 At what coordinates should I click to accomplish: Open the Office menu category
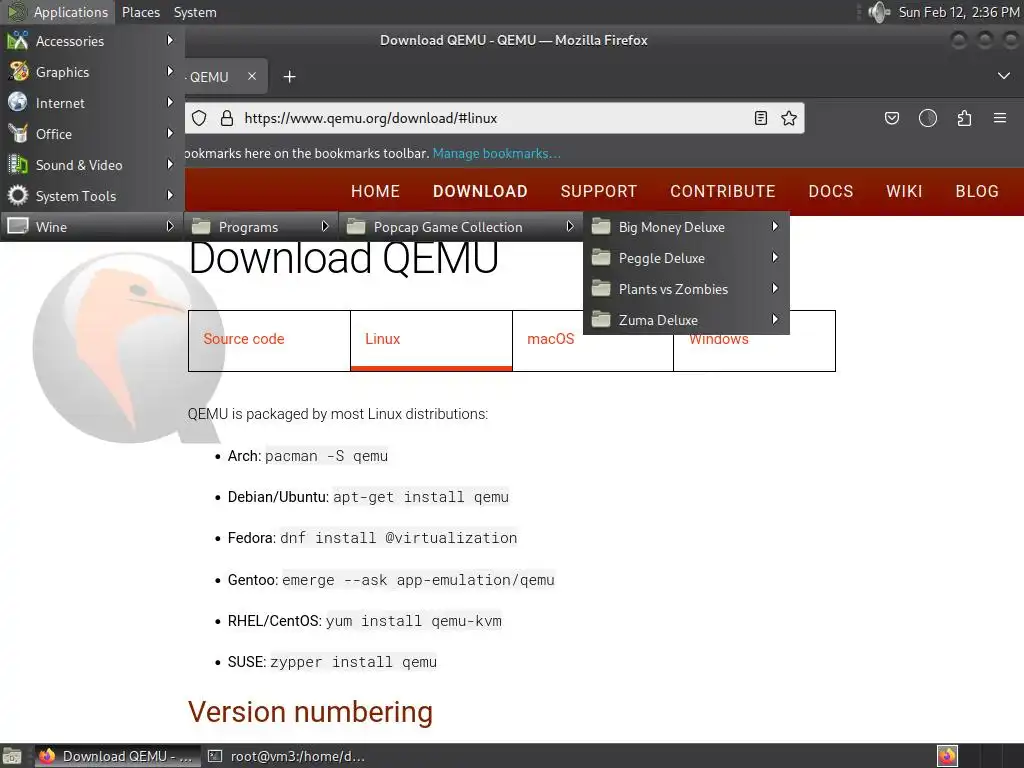(x=92, y=134)
